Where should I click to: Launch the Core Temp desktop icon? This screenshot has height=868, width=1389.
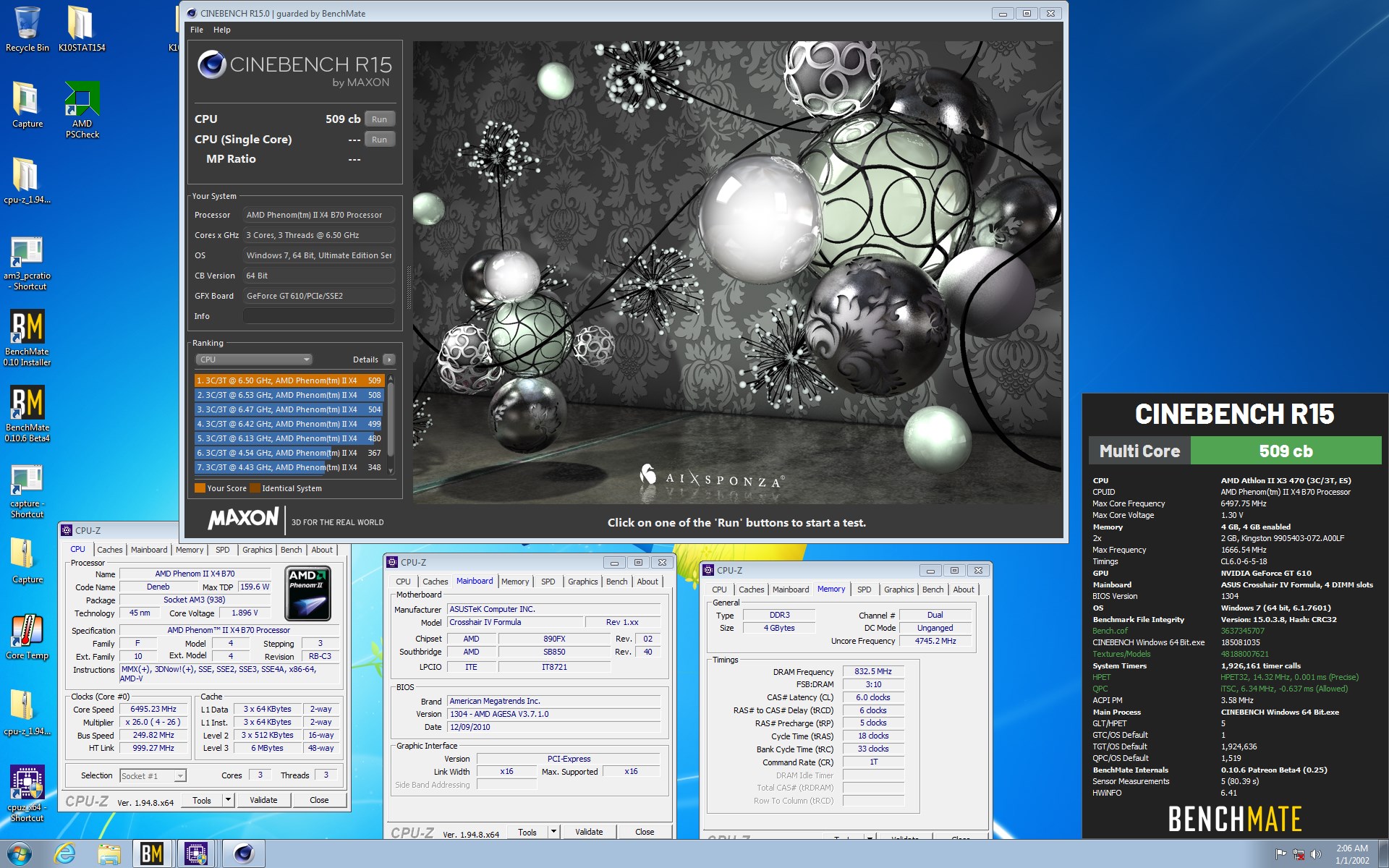coord(27,637)
